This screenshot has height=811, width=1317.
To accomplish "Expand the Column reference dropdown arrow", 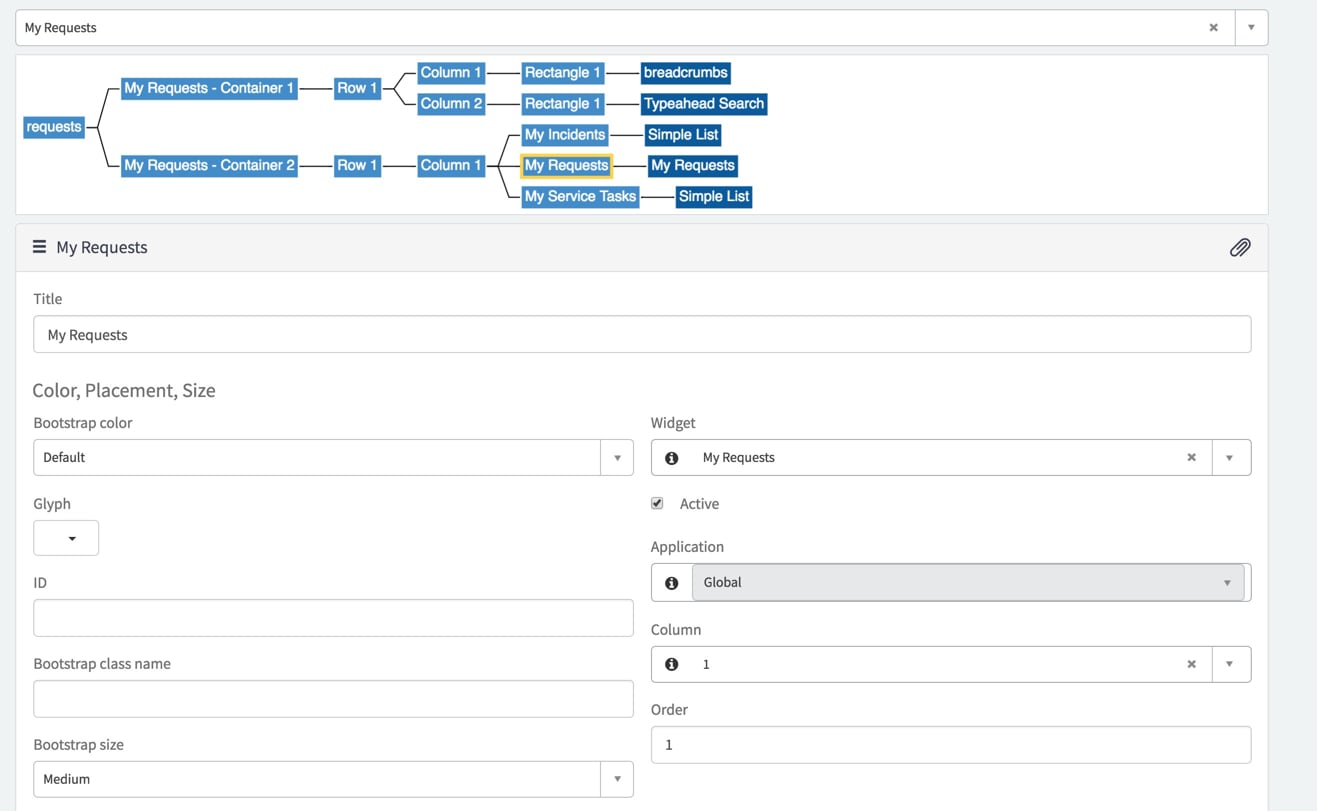I will 1230,664.
